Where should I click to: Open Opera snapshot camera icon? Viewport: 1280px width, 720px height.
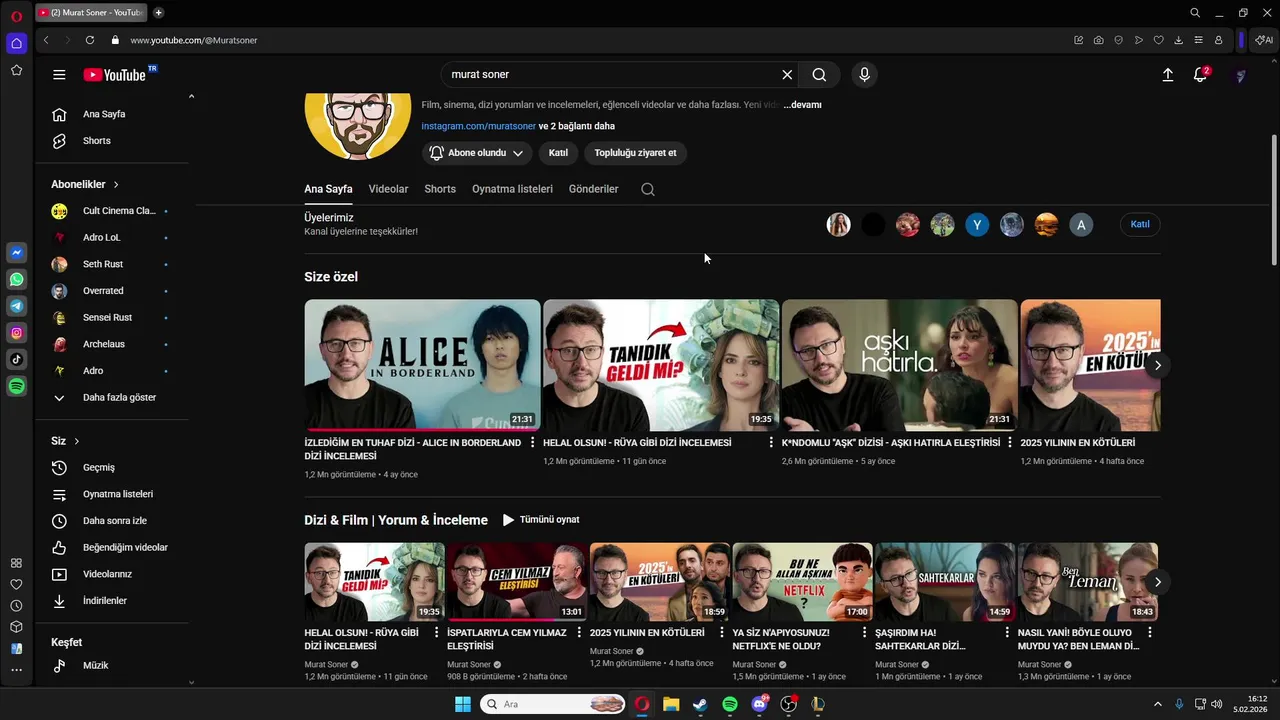pos(1098,40)
